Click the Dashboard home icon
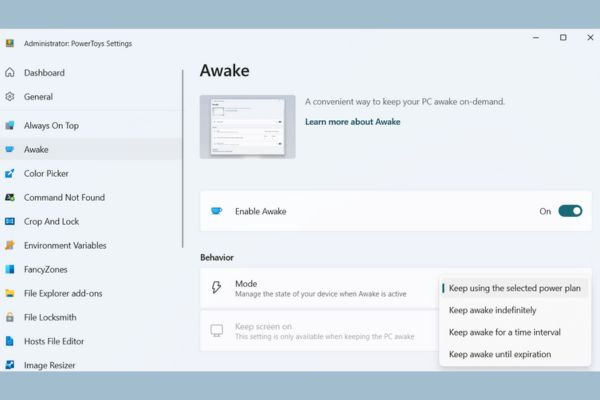Image resolution: width=600 pixels, height=400 pixels. [10, 72]
